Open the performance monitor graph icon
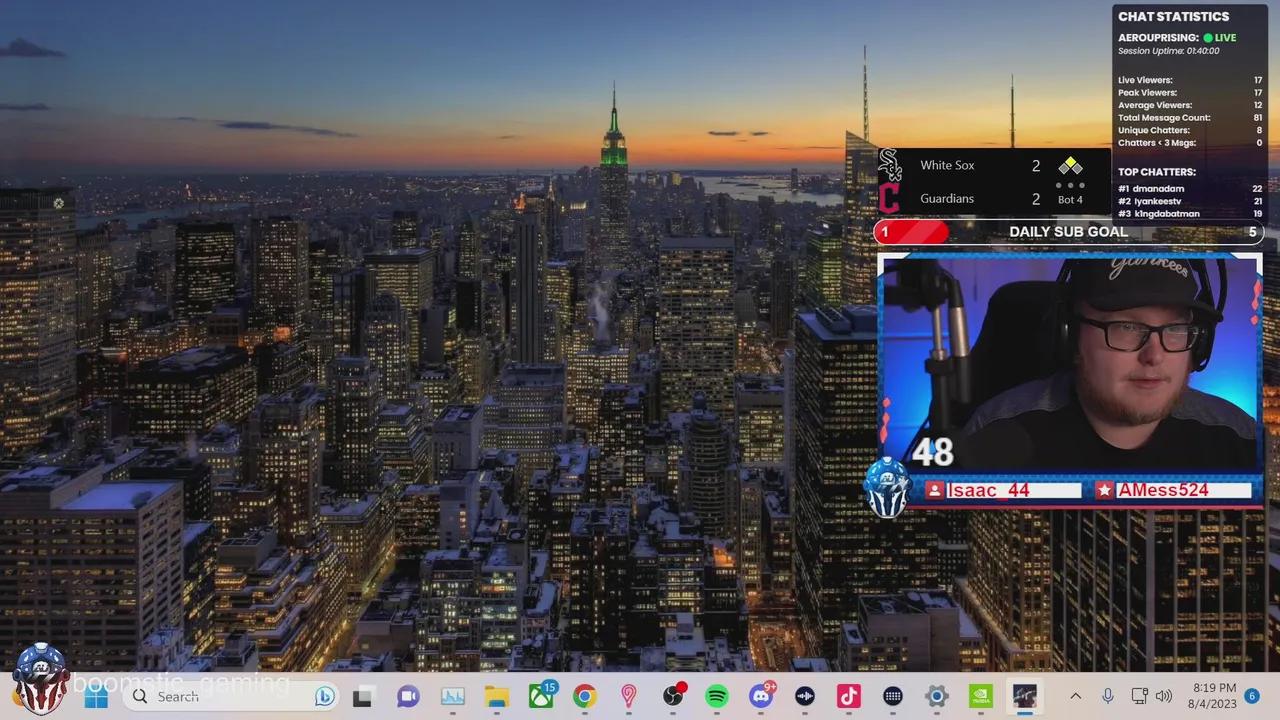The height and width of the screenshot is (720, 1280). pyautogui.click(x=452, y=696)
